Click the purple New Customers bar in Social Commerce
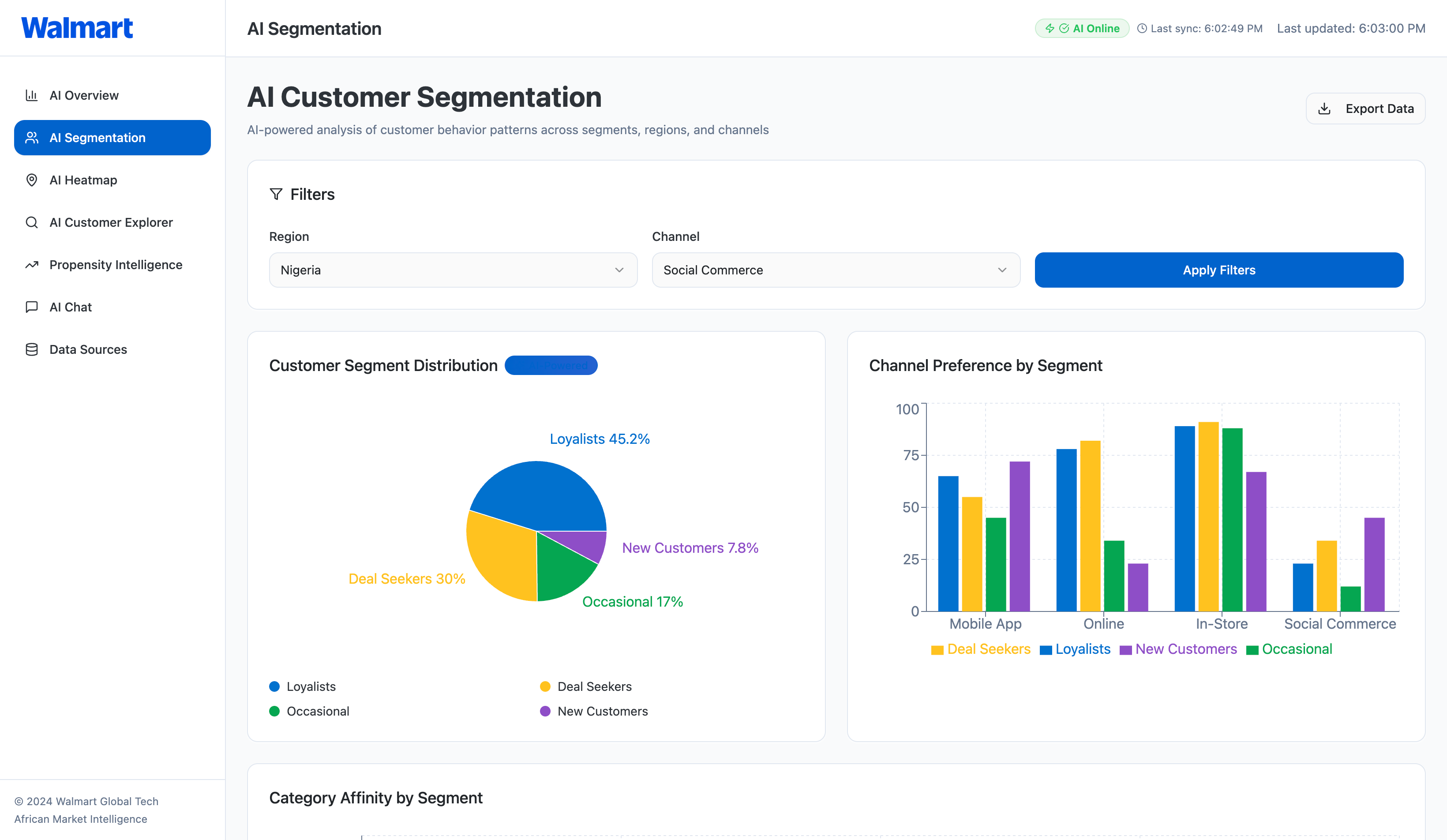1447x840 pixels. (1374, 564)
